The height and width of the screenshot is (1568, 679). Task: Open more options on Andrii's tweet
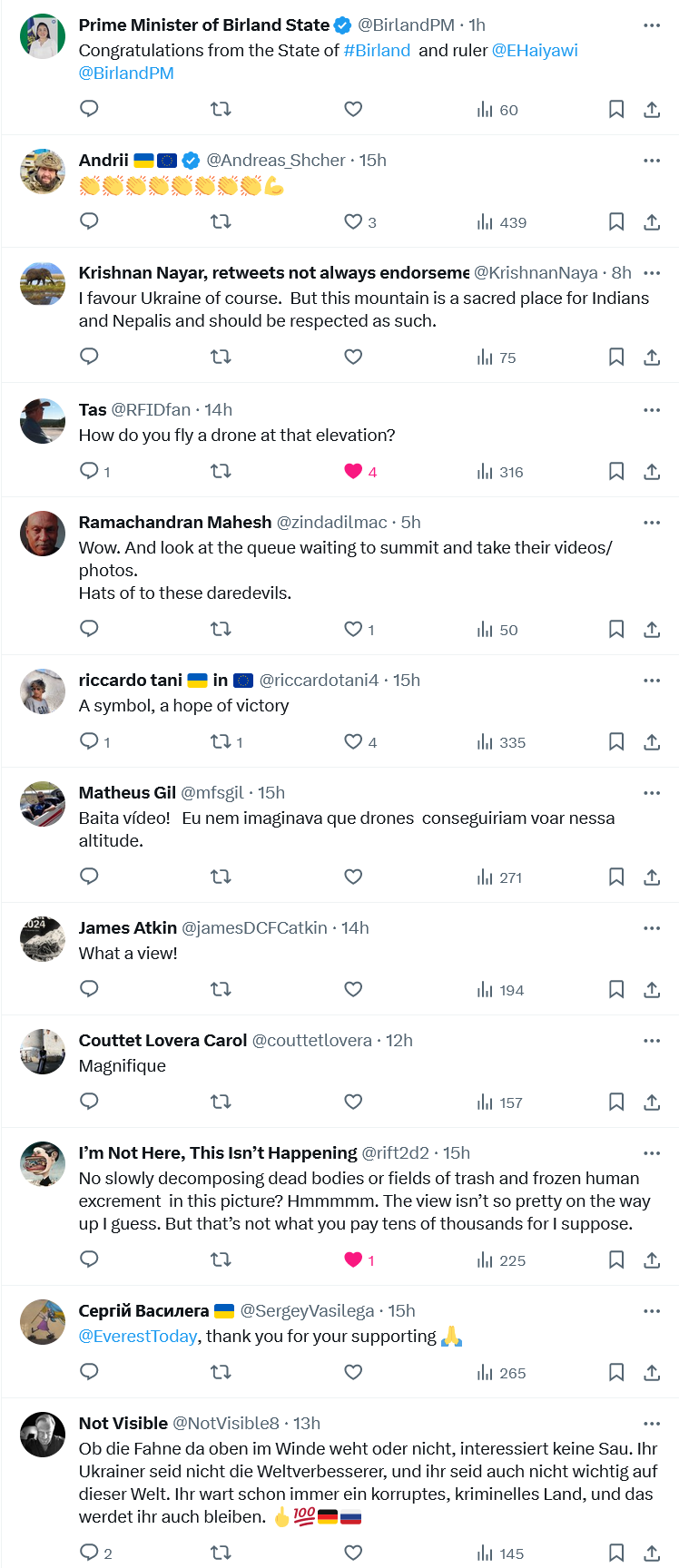pyautogui.click(x=652, y=161)
